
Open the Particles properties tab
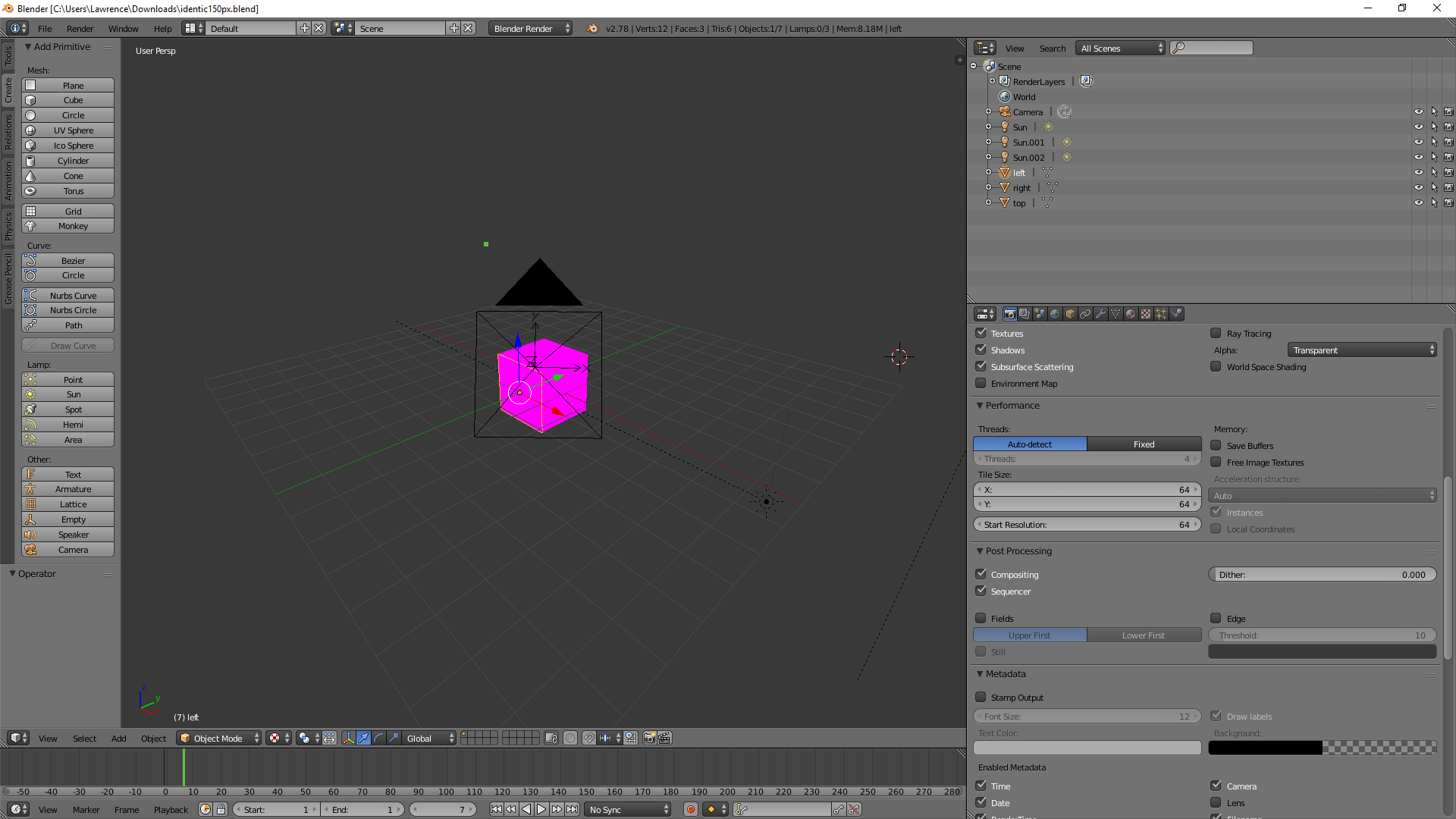[1161, 314]
